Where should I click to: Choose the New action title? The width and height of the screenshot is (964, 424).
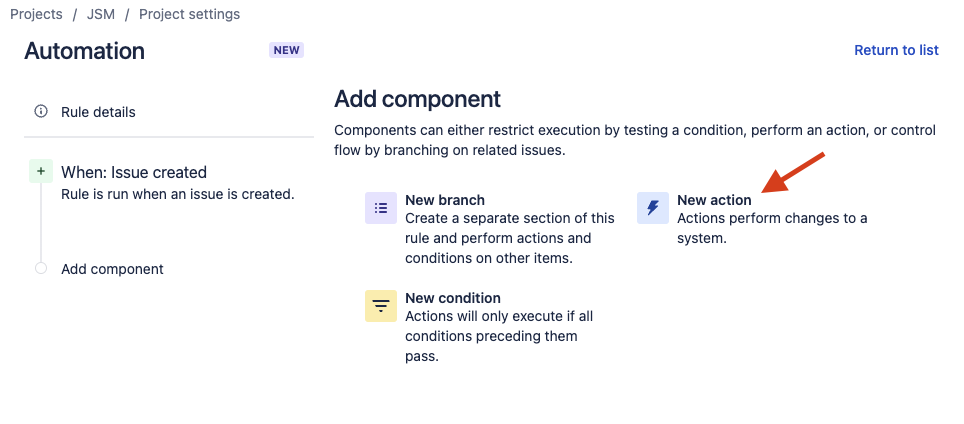[714, 200]
